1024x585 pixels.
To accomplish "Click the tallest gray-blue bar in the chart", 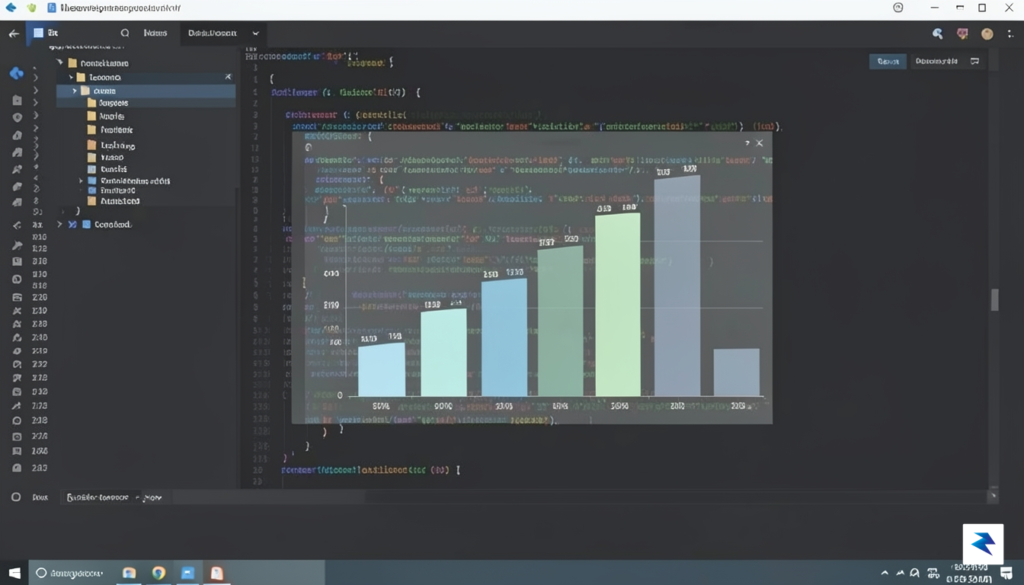I will pyautogui.click(x=677, y=286).
